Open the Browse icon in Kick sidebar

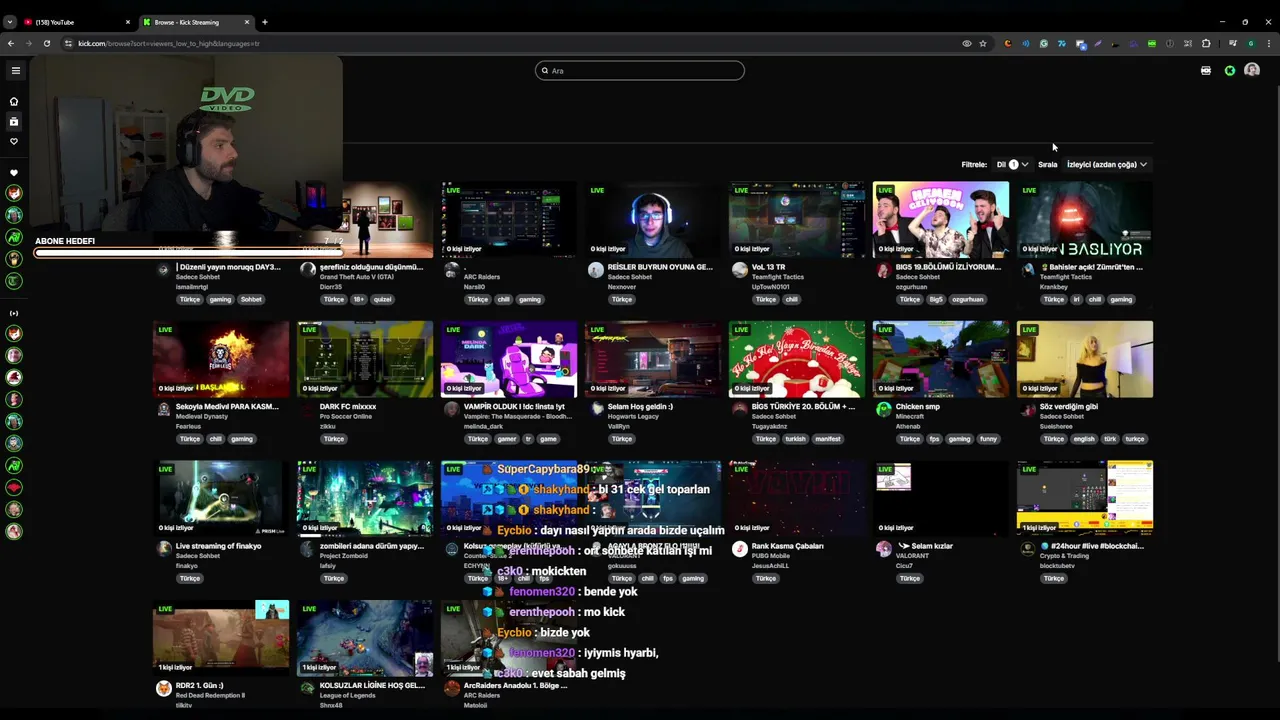14,121
